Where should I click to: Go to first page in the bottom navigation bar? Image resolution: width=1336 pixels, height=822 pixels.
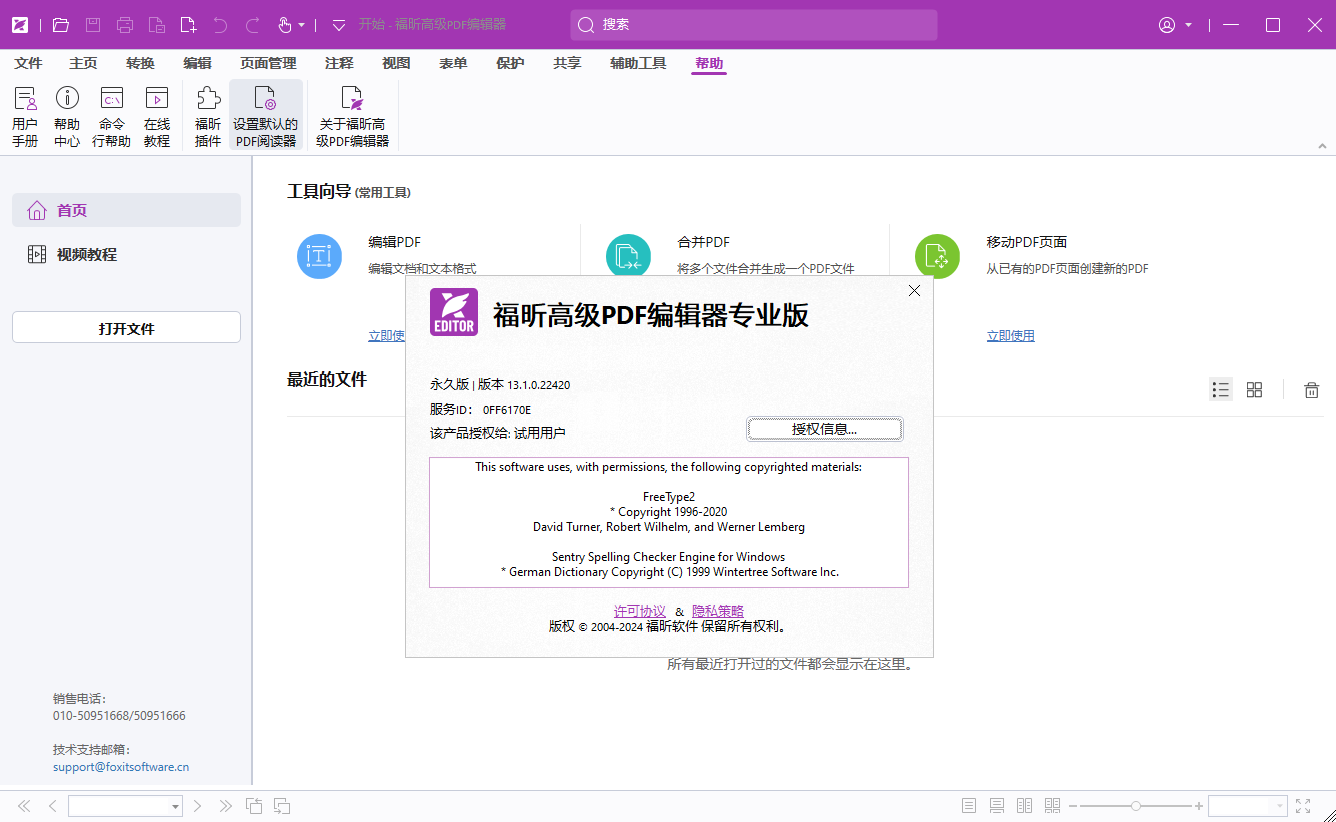coord(24,806)
